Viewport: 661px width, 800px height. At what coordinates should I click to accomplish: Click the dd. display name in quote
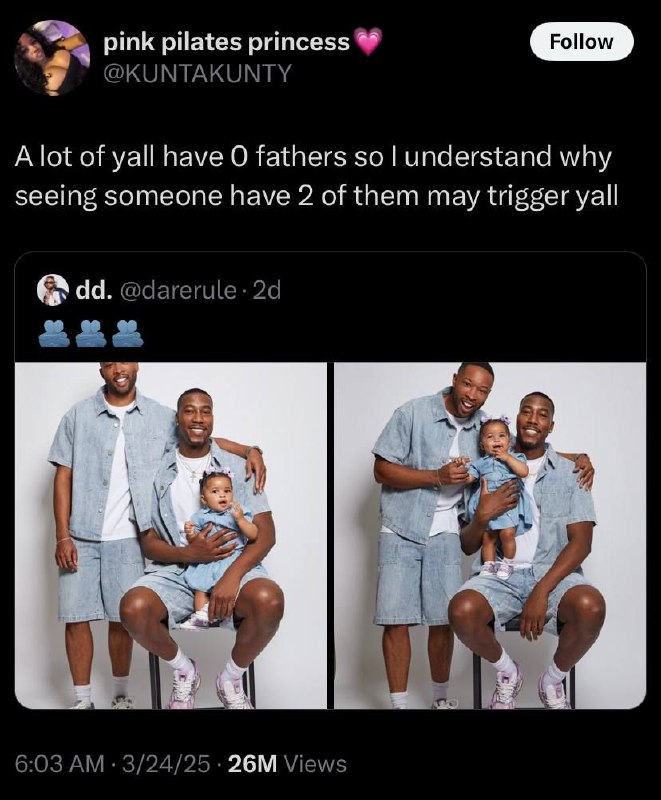click(x=94, y=290)
